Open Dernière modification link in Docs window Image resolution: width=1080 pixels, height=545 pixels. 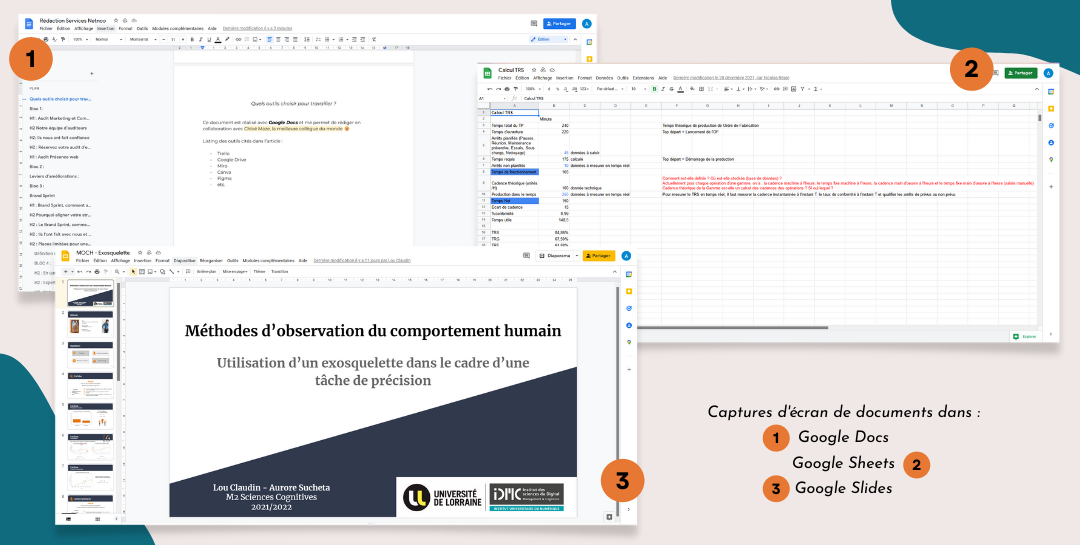coord(258,28)
